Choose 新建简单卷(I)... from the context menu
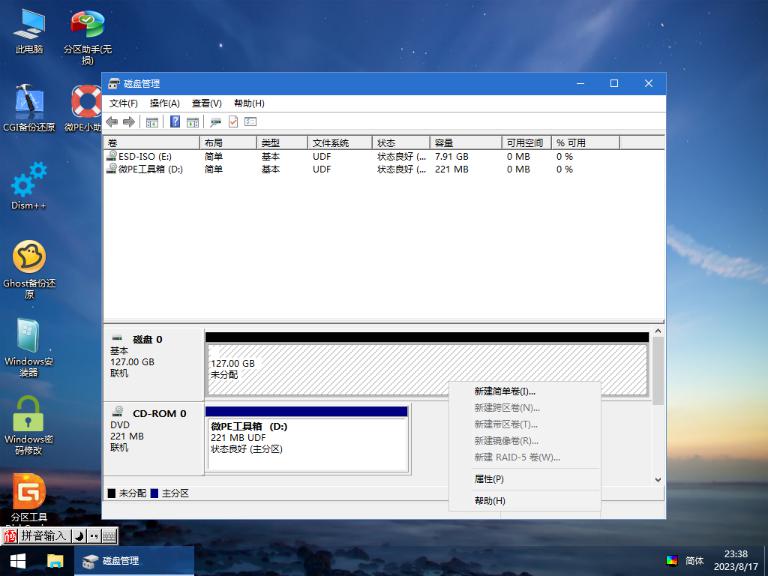The height and width of the screenshot is (576, 768). [x=525, y=391]
